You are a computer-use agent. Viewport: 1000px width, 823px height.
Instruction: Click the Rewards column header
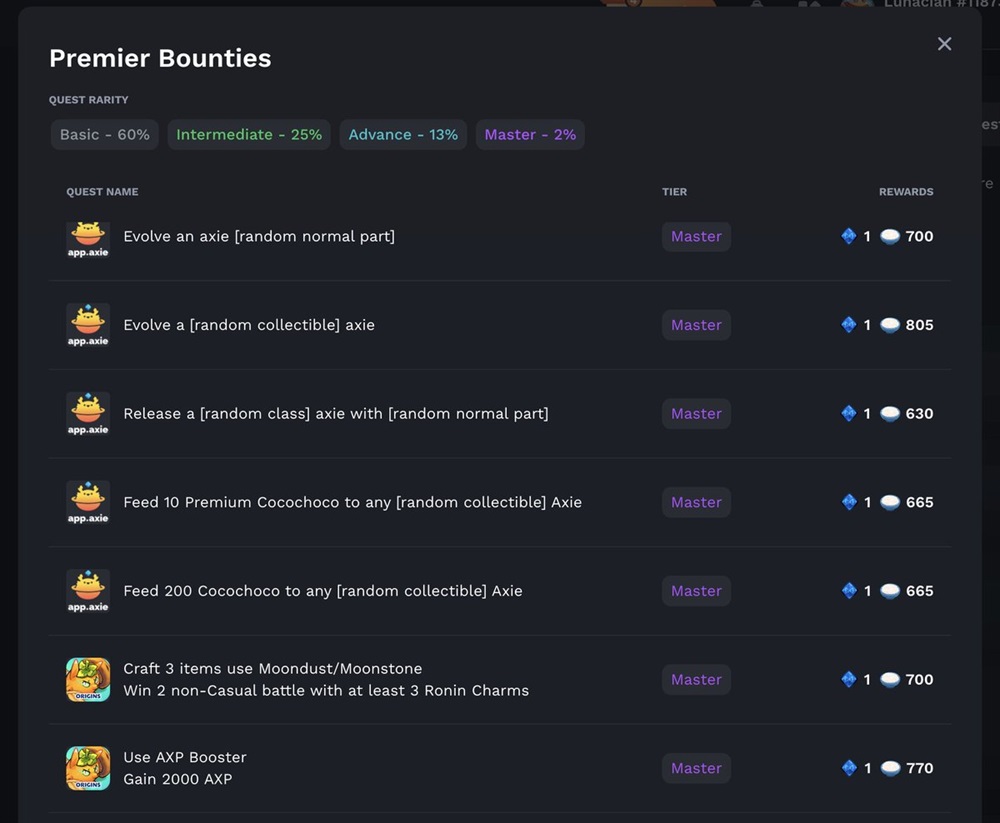(x=906, y=192)
